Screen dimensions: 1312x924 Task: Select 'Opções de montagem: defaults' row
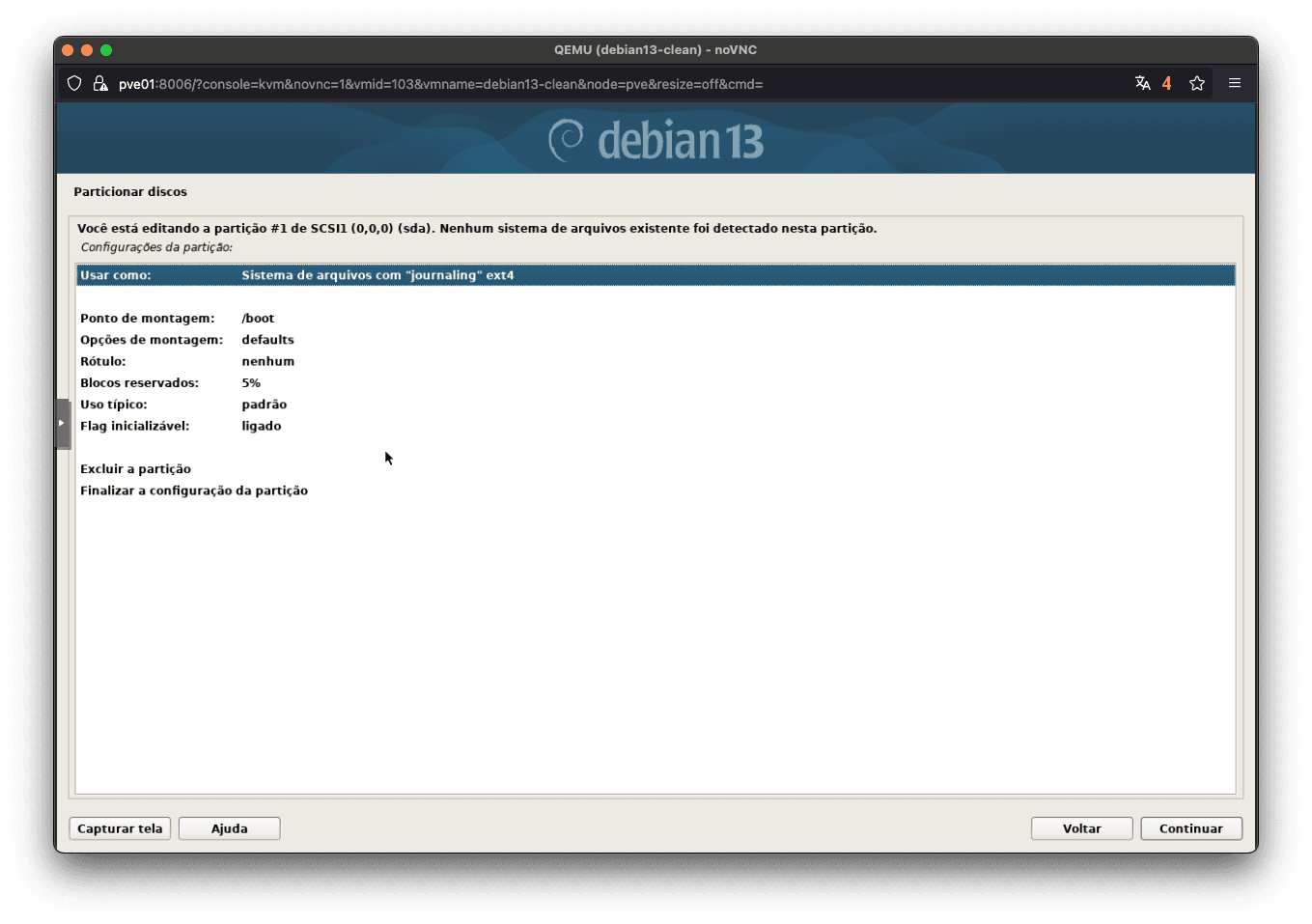pyautogui.click(x=656, y=340)
